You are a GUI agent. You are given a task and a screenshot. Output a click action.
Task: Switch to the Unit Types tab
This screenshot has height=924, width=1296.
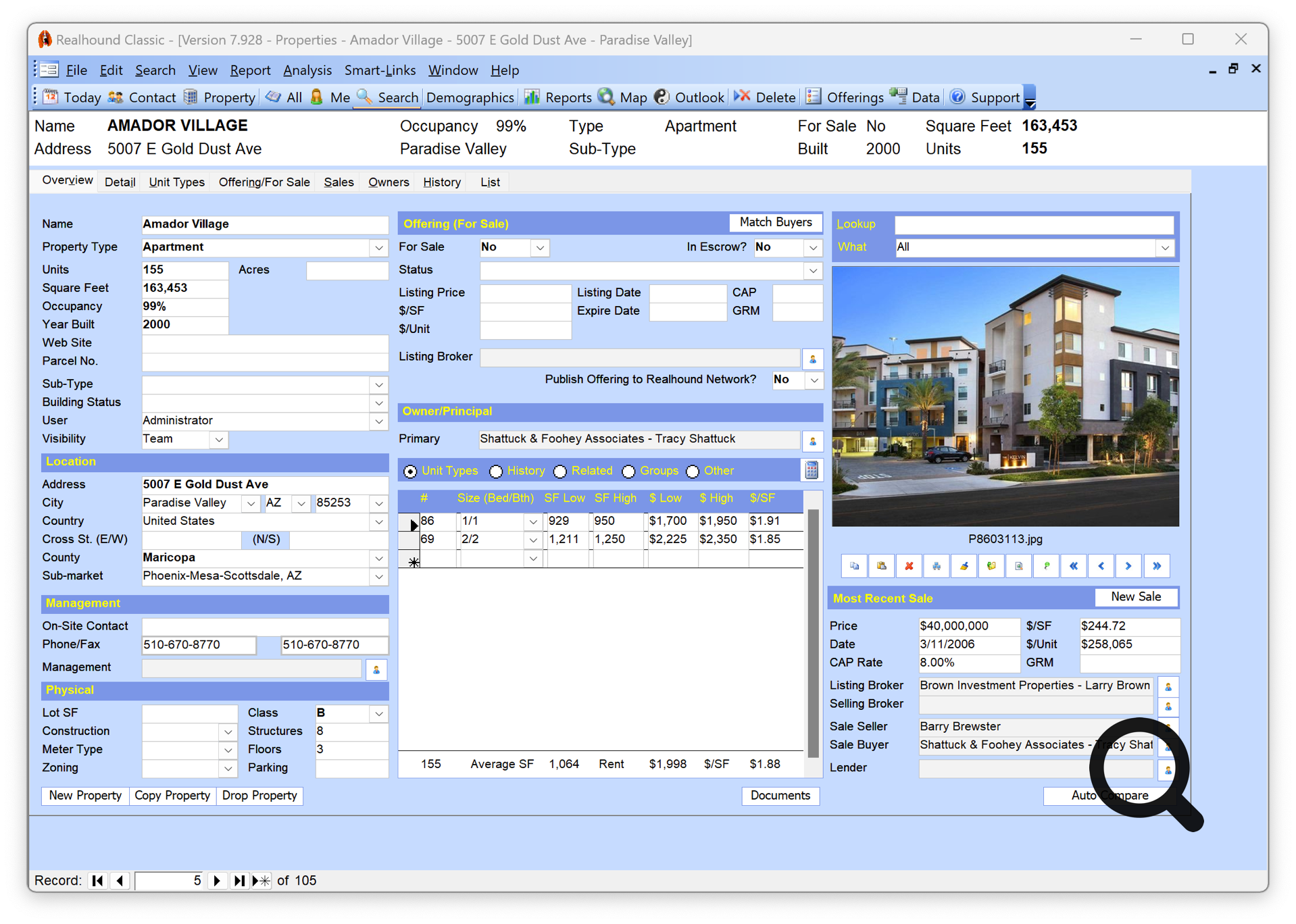[176, 182]
